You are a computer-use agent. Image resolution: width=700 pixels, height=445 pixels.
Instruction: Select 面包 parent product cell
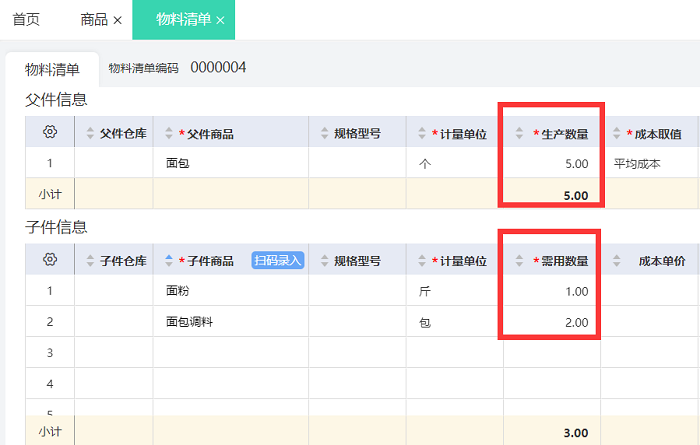231,163
